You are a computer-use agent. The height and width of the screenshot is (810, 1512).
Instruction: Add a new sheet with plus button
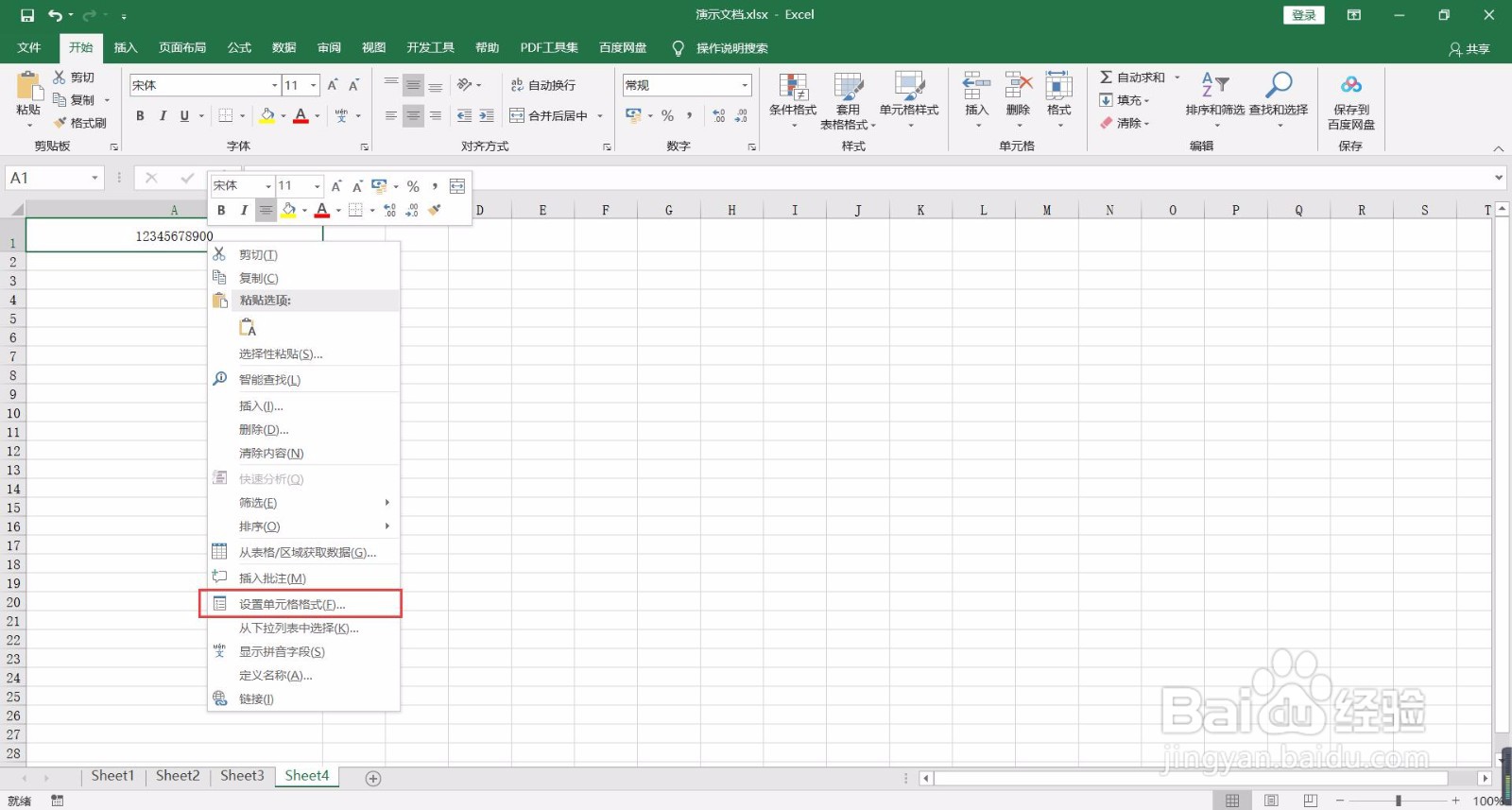click(373, 779)
